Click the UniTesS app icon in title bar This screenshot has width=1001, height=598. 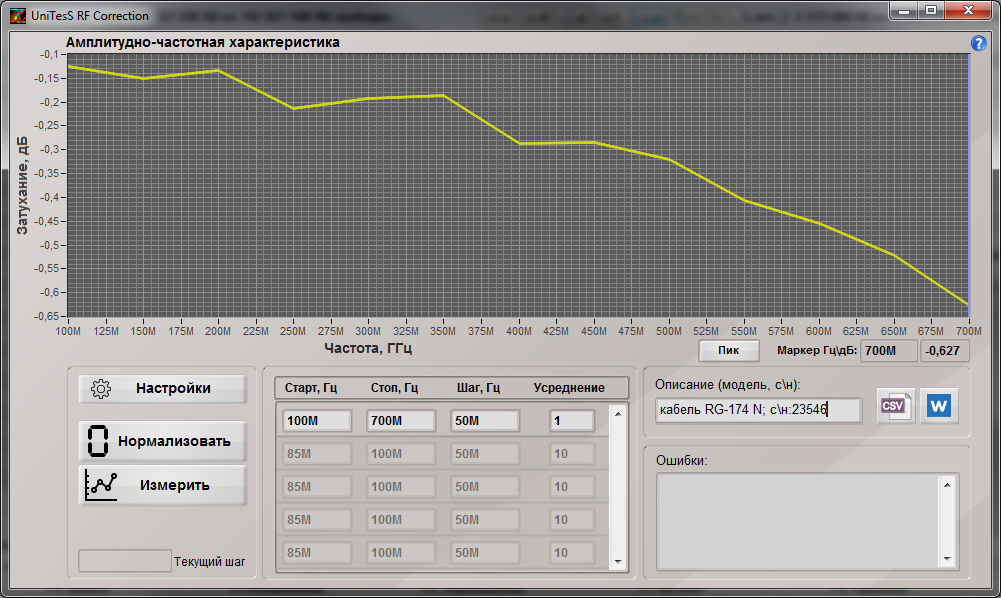coord(17,15)
